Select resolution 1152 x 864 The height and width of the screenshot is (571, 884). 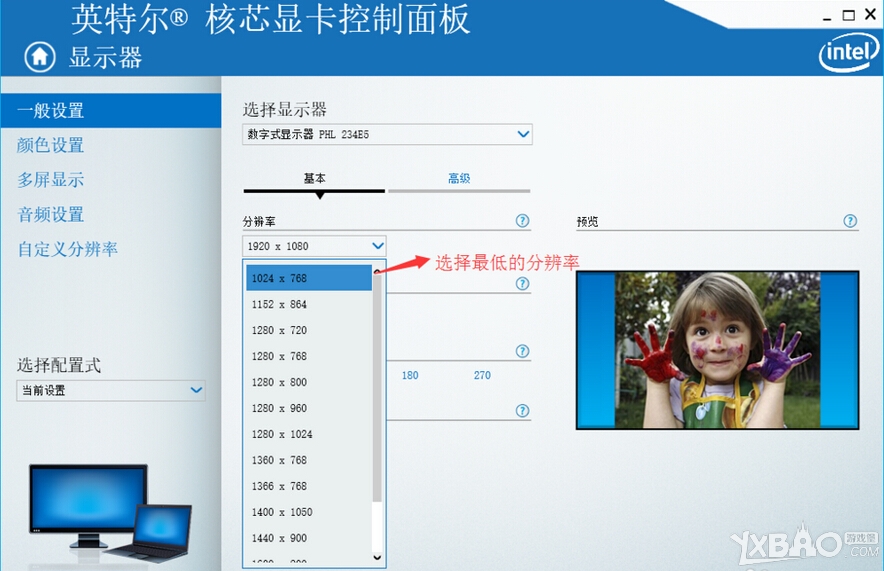pos(309,304)
